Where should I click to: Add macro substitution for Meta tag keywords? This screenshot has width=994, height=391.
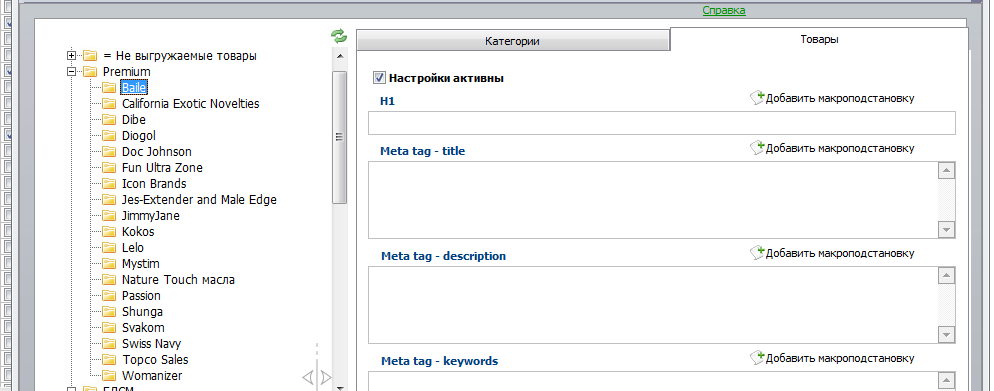click(x=840, y=358)
